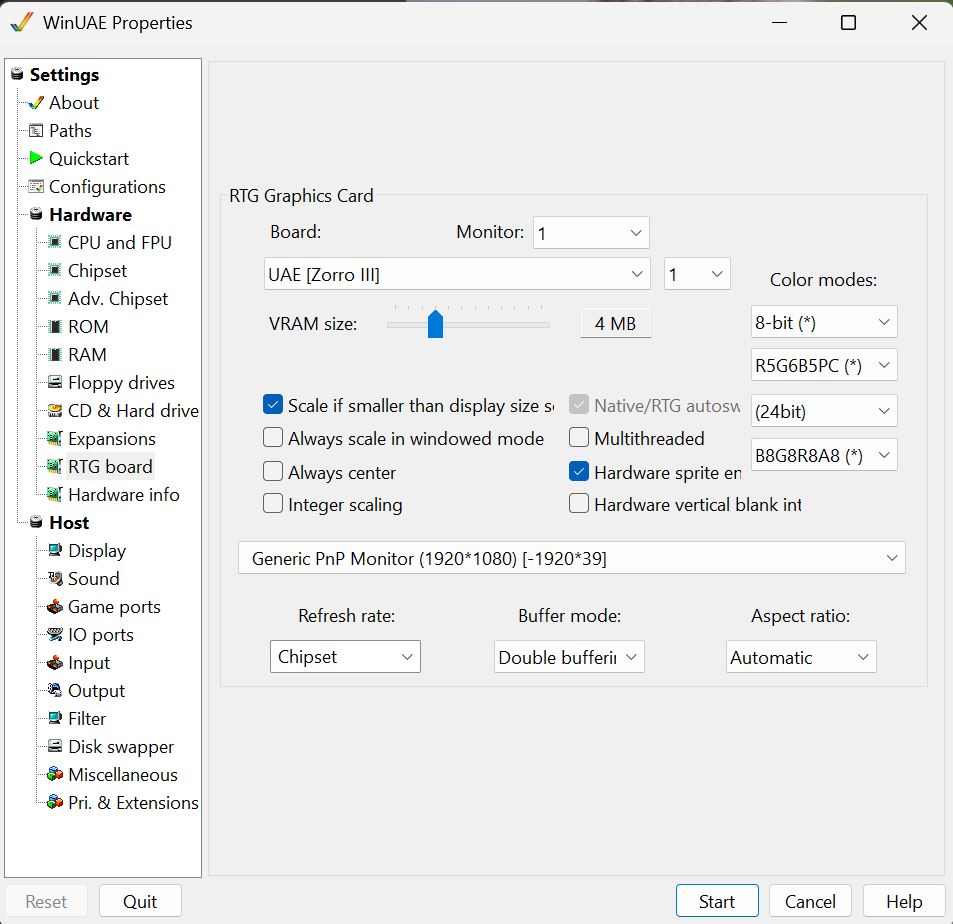This screenshot has width=953, height=924.
Task: Open the CD & Hard drives icon
Action: 55,410
